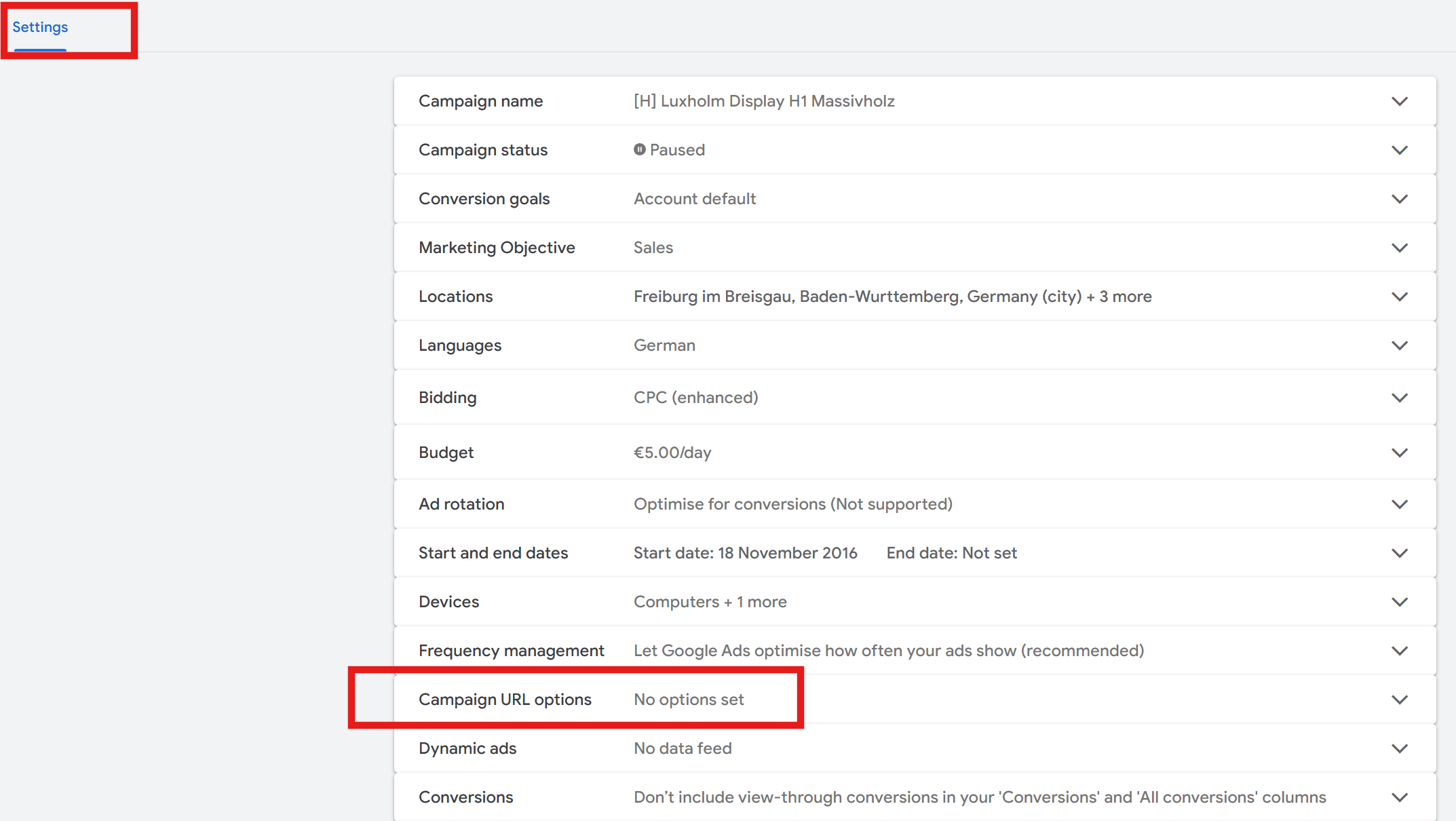
Task: Expand Campaign URL options
Action: point(1399,699)
